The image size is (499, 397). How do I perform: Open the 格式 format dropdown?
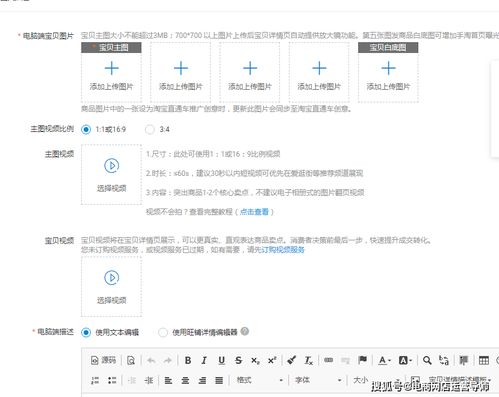click(x=259, y=380)
